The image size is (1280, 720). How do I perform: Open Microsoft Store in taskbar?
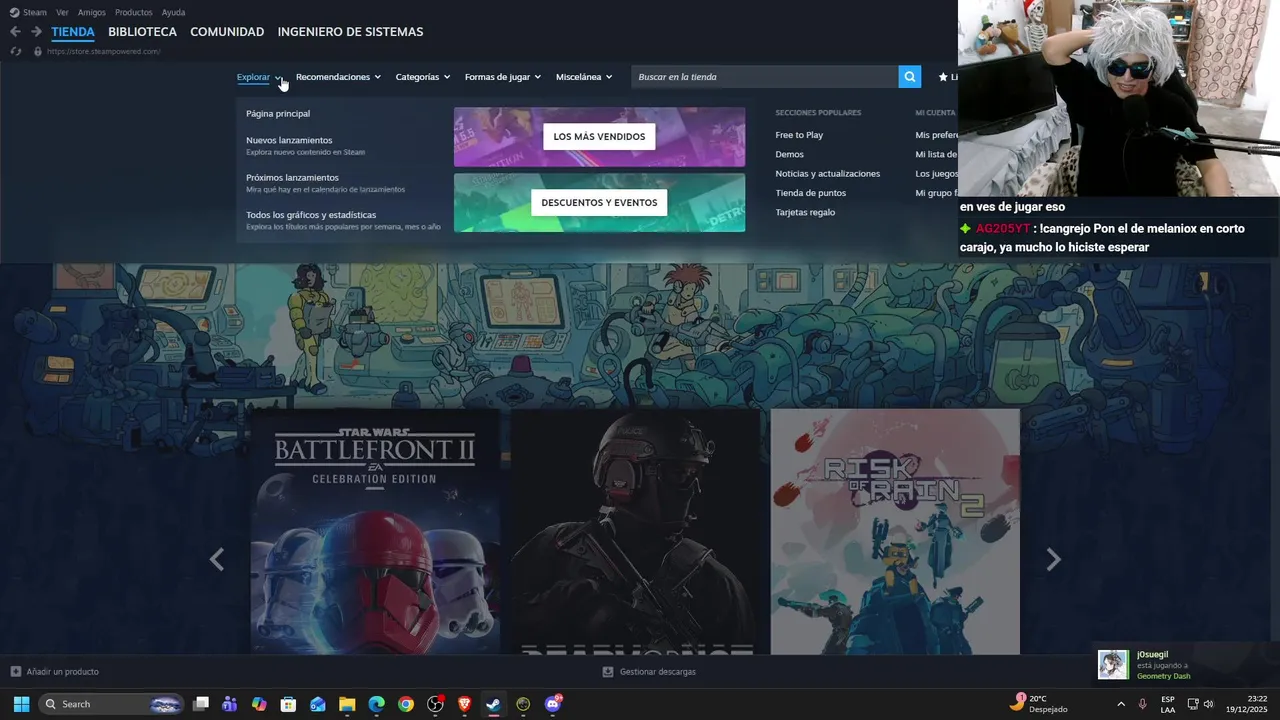pos(288,704)
